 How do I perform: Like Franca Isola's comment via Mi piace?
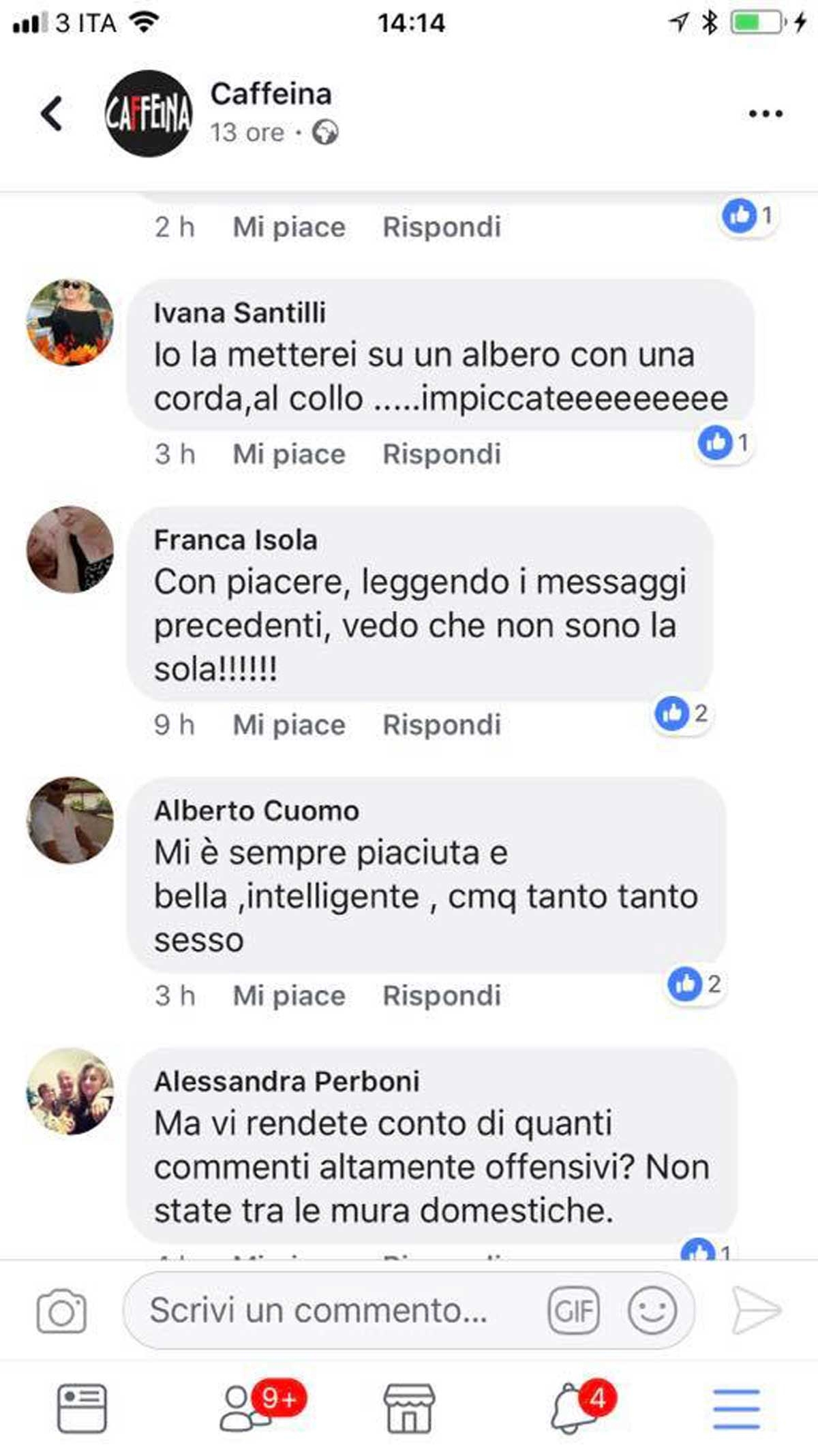click(x=289, y=725)
